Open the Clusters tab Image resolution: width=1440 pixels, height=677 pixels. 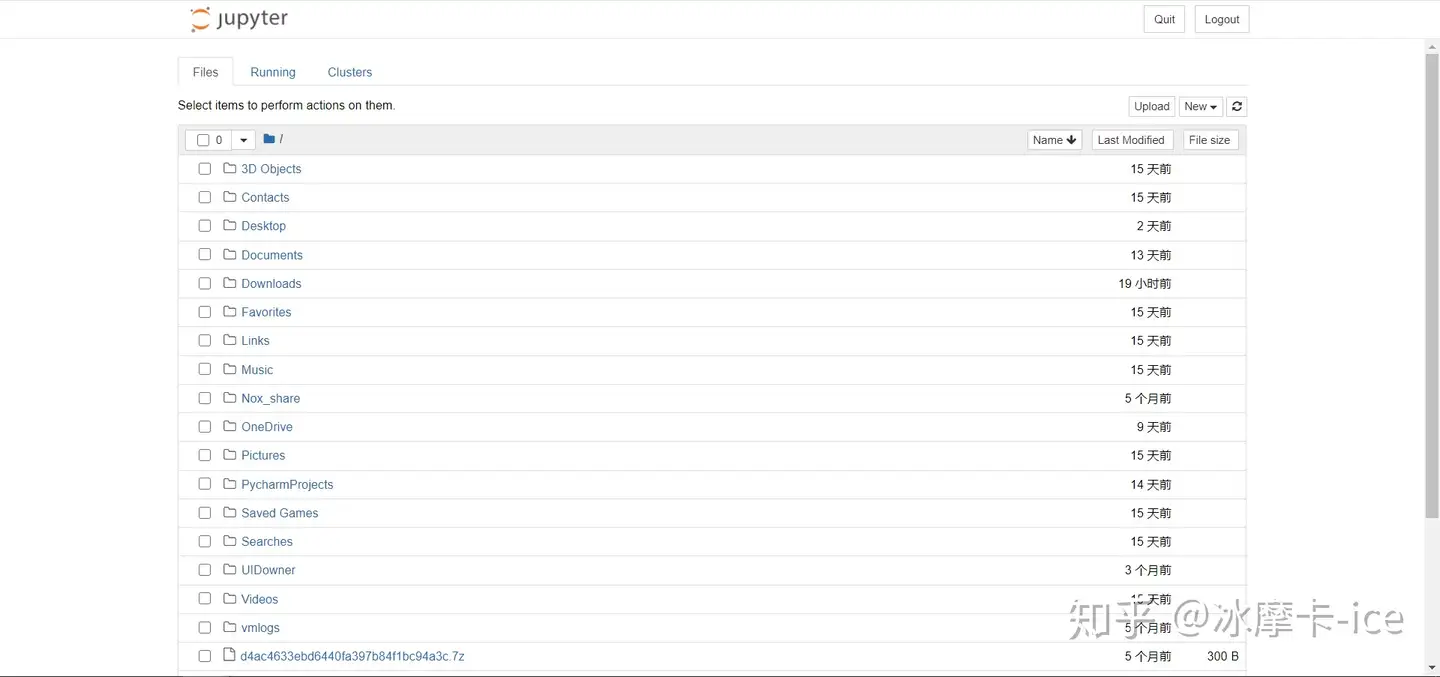click(350, 72)
